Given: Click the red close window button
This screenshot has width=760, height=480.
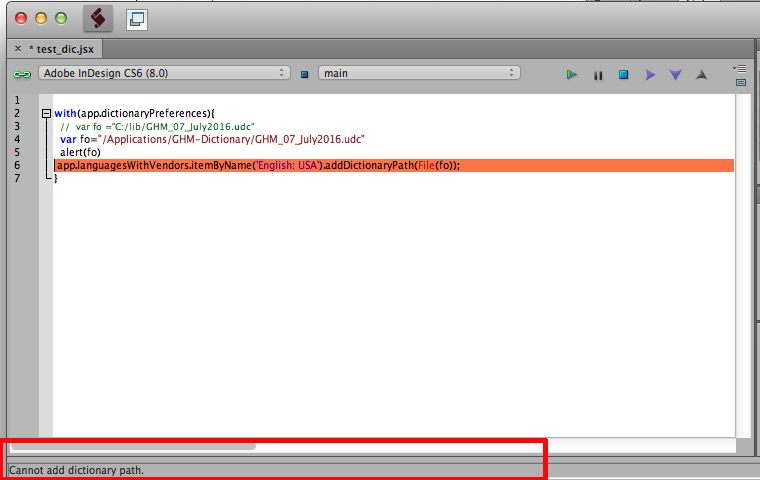Looking at the screenshot, I should point(21,18).
